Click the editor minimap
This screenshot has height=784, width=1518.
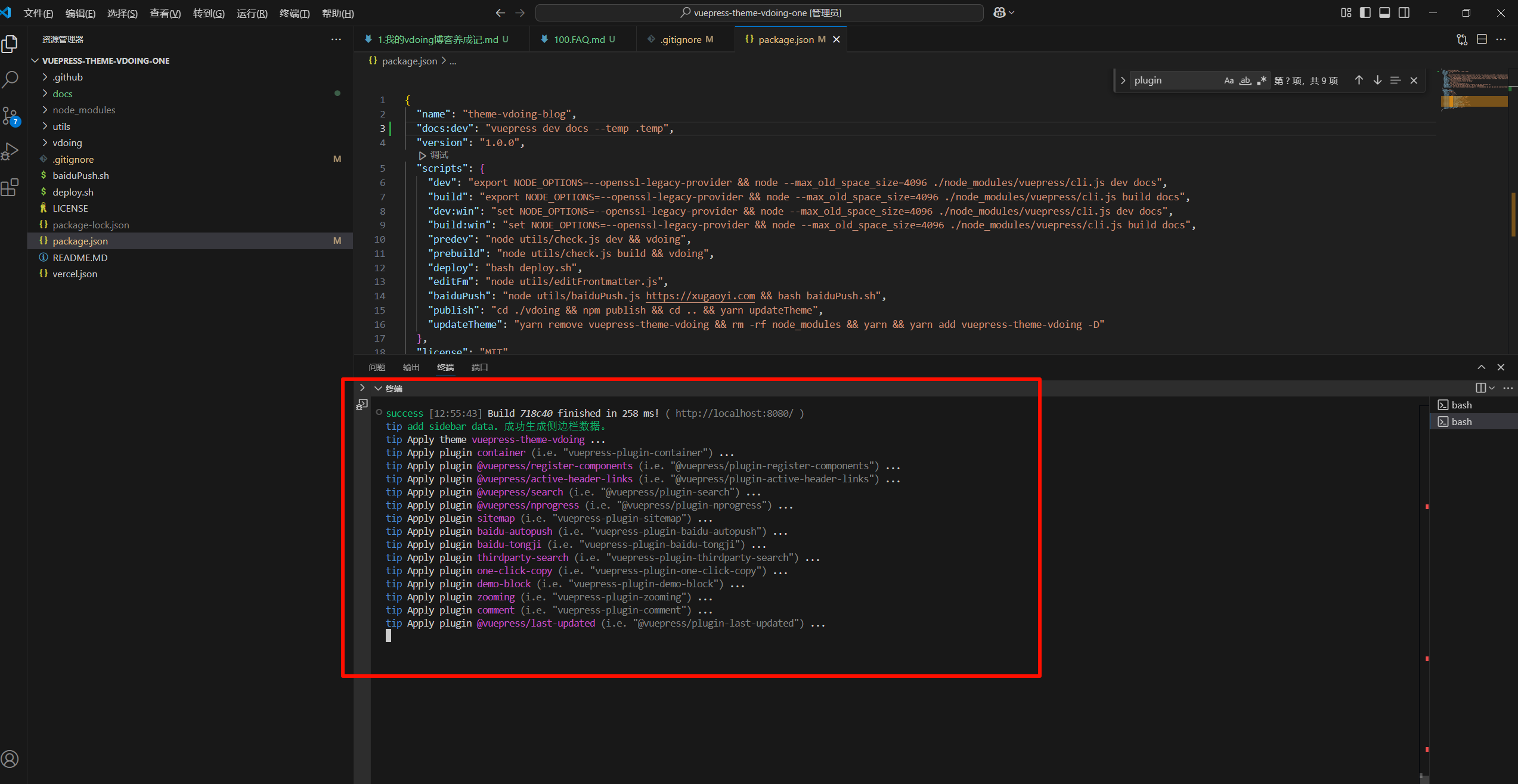point(1474,91)
